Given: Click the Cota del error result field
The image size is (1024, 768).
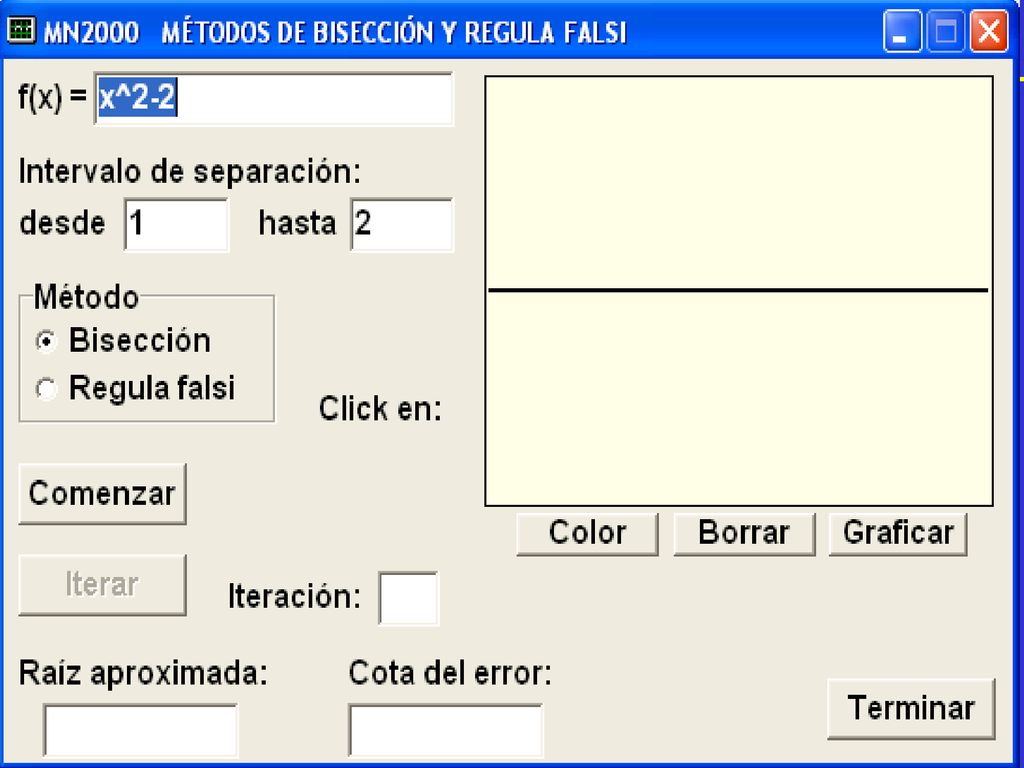Looking at the screenshot, I should (x=445, y=730).
